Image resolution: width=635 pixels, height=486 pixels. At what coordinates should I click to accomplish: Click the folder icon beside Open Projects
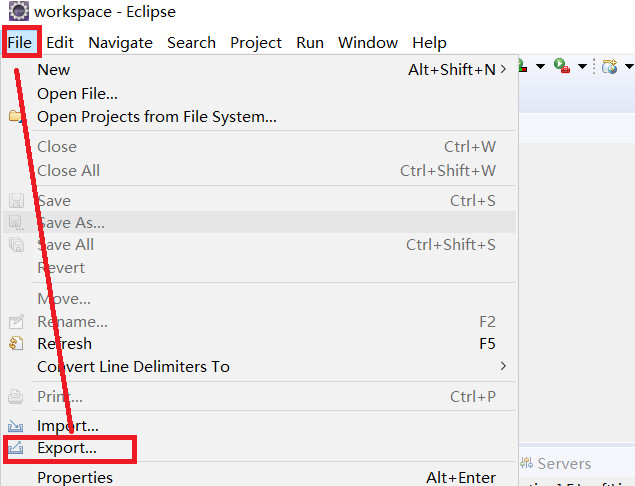[15, 116]
